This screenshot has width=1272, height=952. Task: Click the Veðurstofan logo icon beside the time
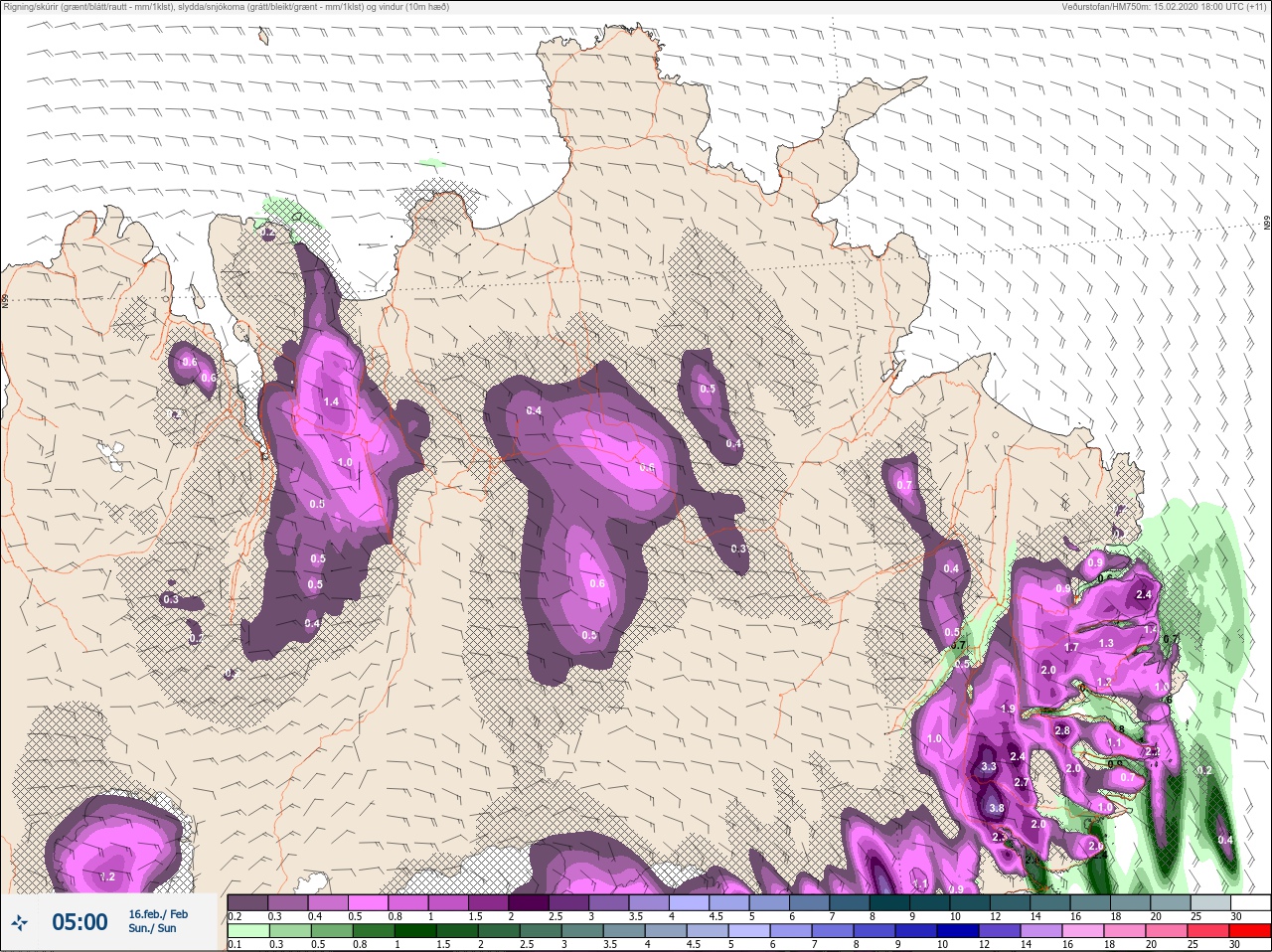tap(20, 922)
